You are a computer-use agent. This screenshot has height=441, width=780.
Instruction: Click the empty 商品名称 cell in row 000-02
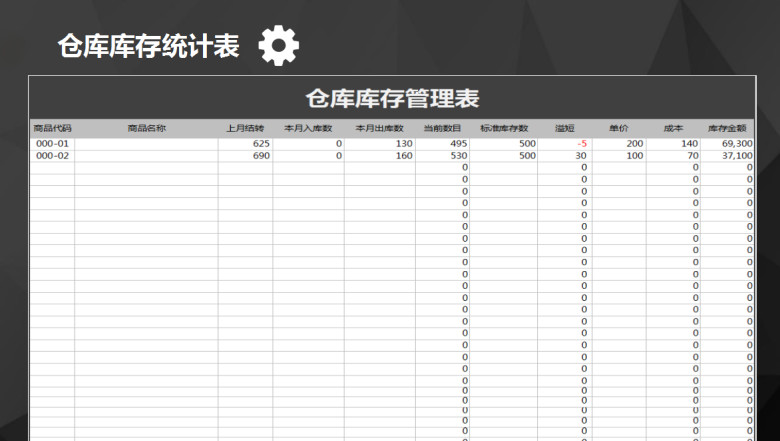146,156
